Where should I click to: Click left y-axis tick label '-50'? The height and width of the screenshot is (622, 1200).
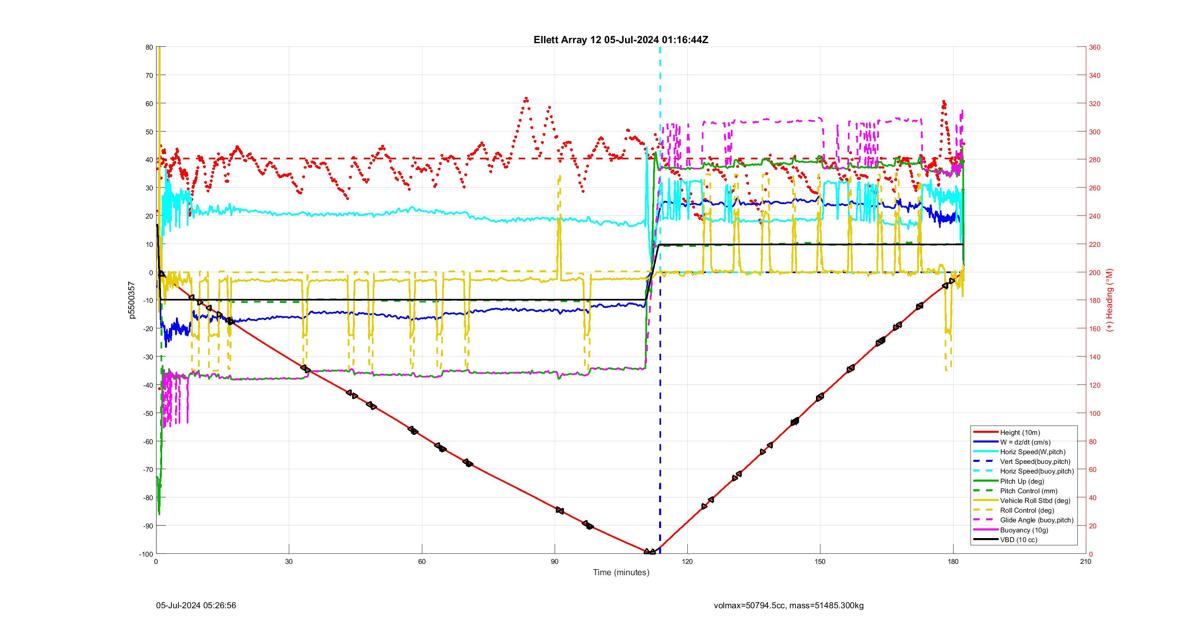click(146, 413)
